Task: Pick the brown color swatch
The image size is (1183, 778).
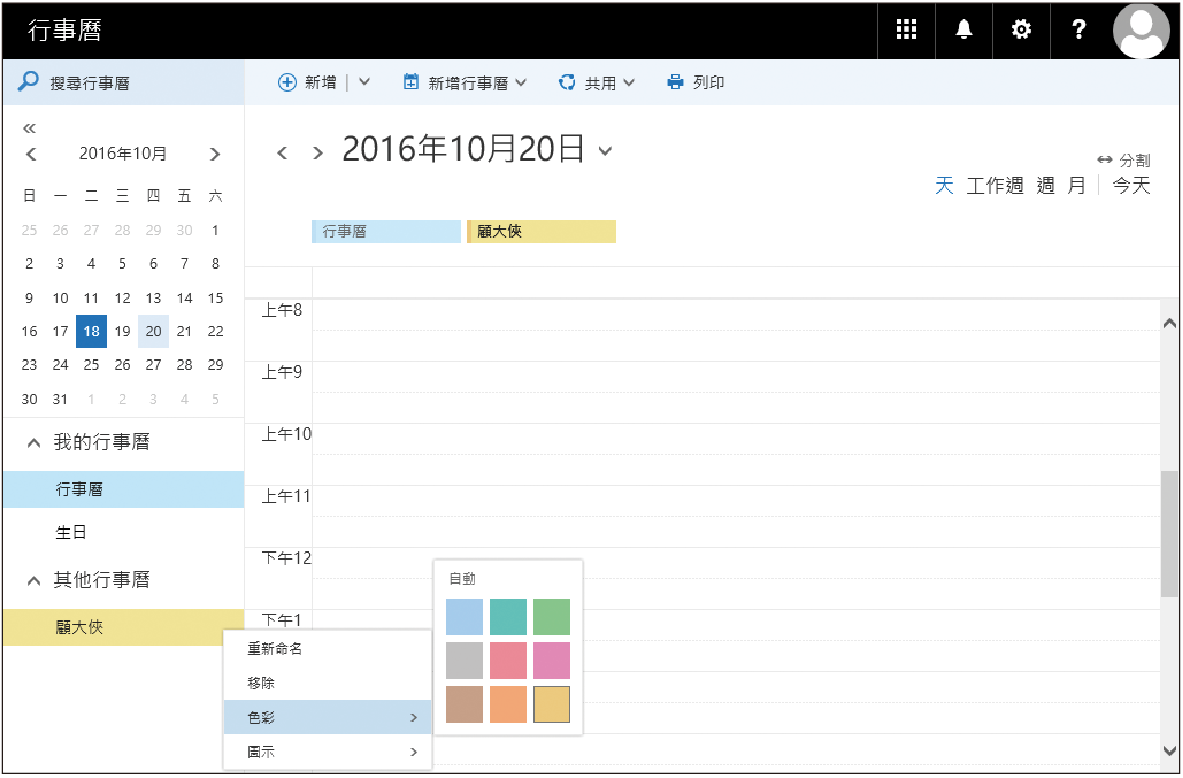Action: (465, 704)
